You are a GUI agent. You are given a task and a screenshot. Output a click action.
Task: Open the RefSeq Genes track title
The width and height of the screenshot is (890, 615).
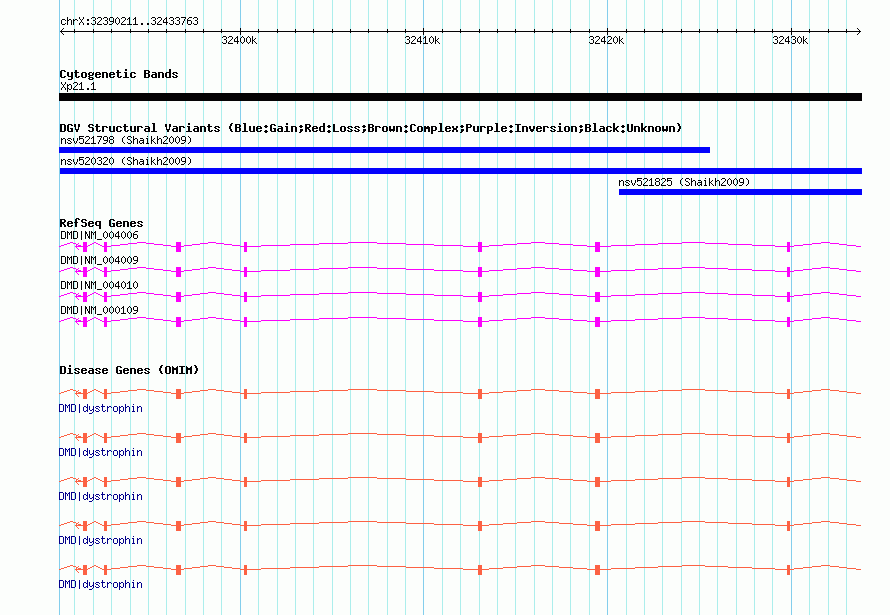point(101,223)
